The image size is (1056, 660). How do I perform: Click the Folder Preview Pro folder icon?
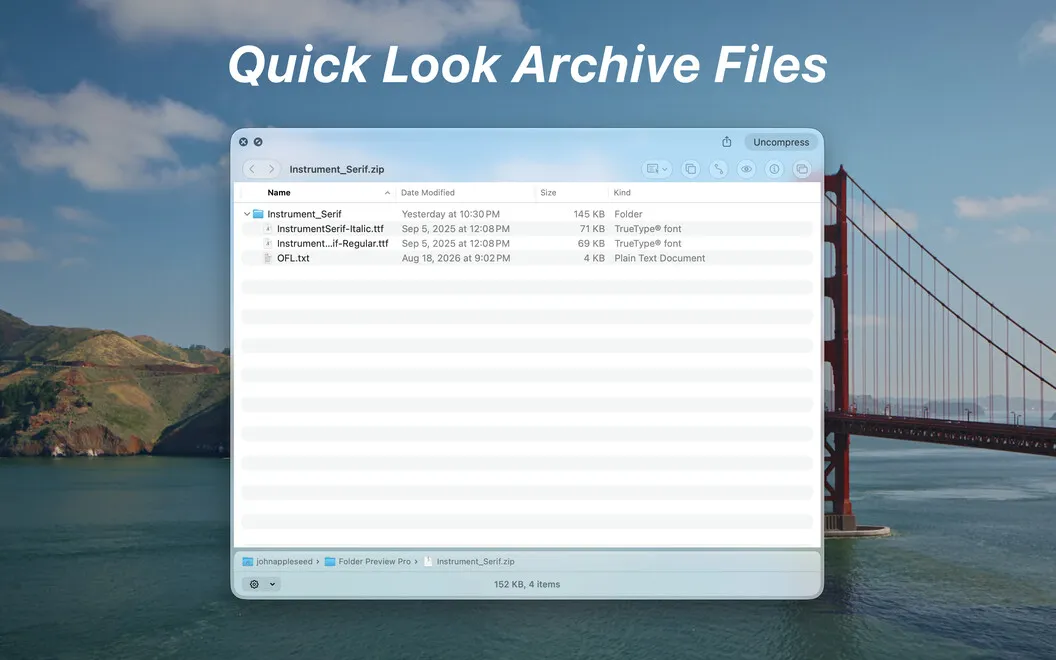pyautogui.click(x=330, y=562)
